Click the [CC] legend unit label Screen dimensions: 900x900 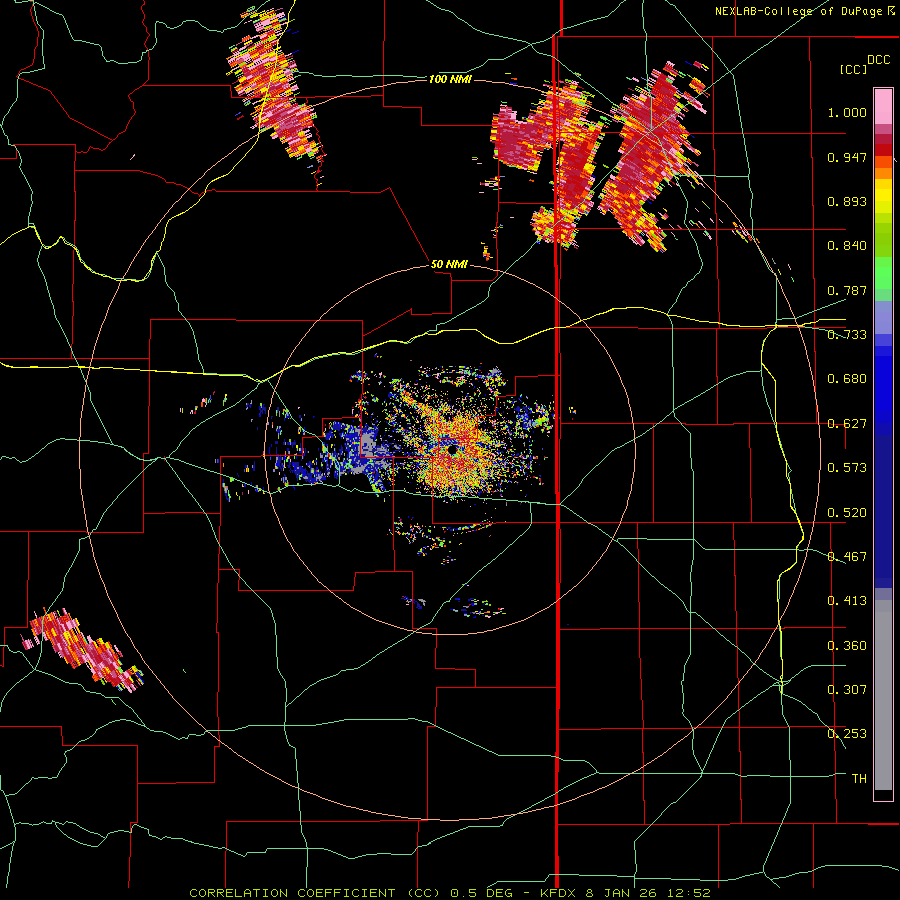coord(853,69)
